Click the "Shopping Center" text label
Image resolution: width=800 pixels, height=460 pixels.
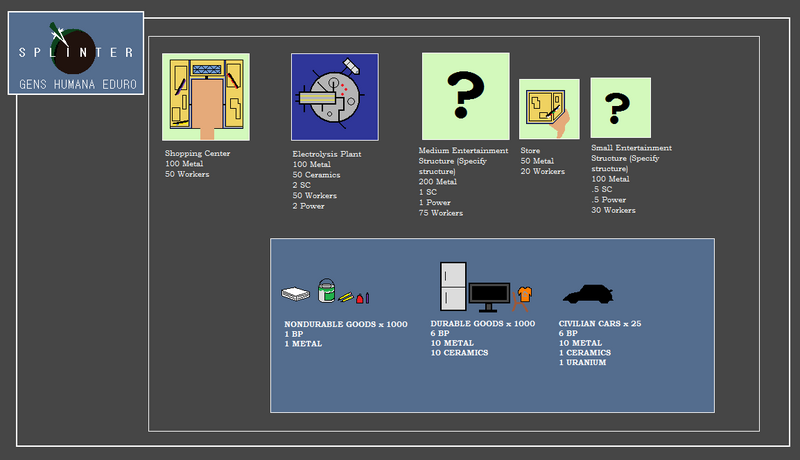pyautogui.click(x=197, y=153)
